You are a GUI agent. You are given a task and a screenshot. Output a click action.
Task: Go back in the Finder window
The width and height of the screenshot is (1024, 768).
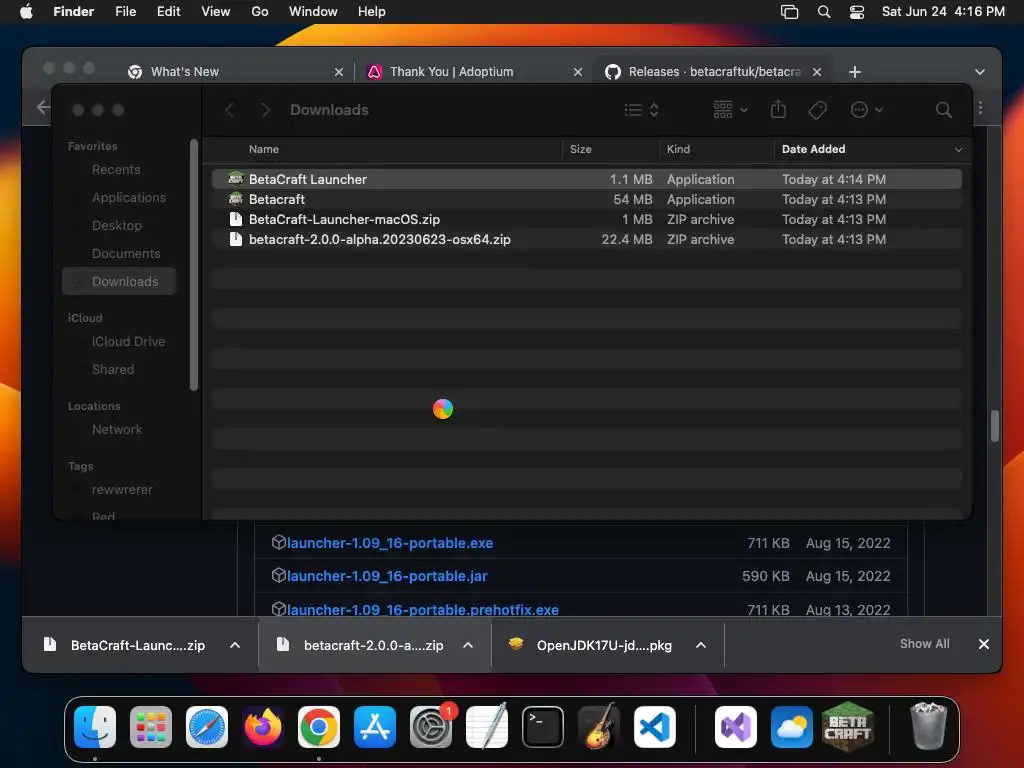(229, 110)
